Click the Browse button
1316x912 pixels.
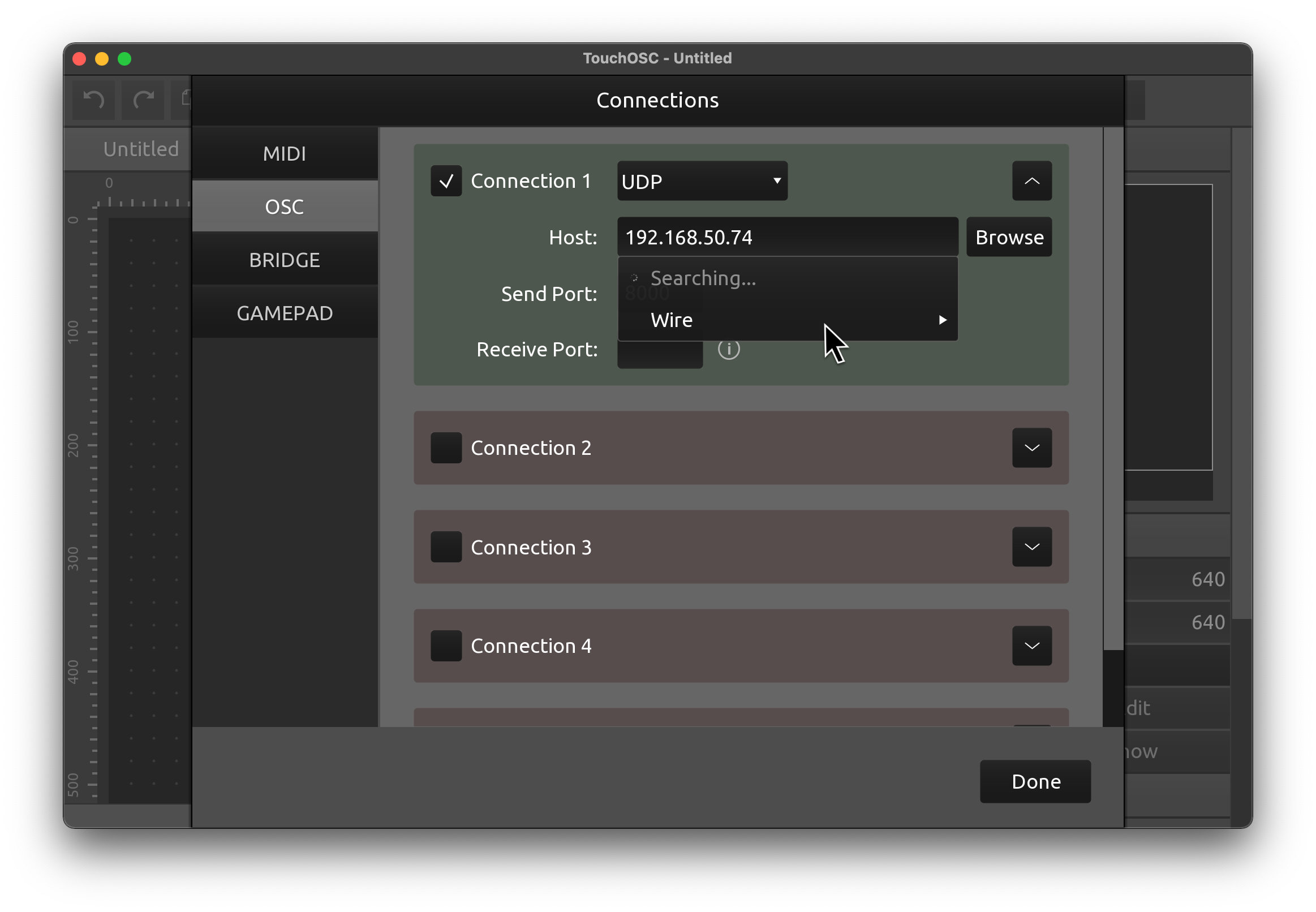point(1009,237)
